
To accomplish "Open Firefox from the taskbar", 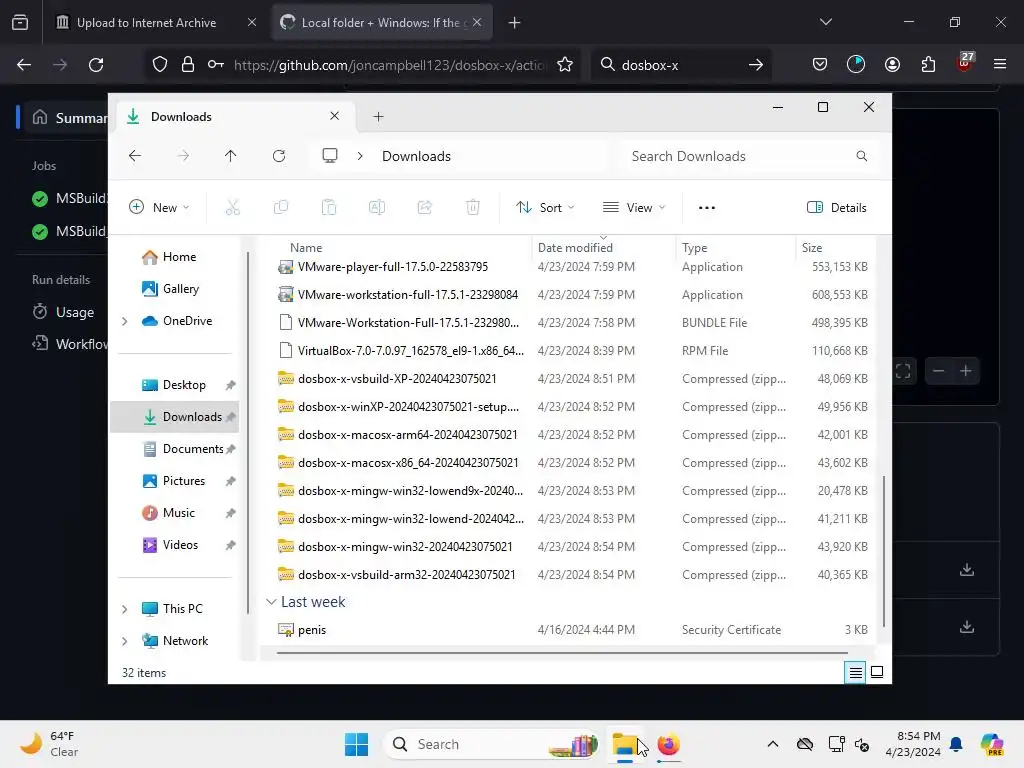I will click(x=668, y=744).
